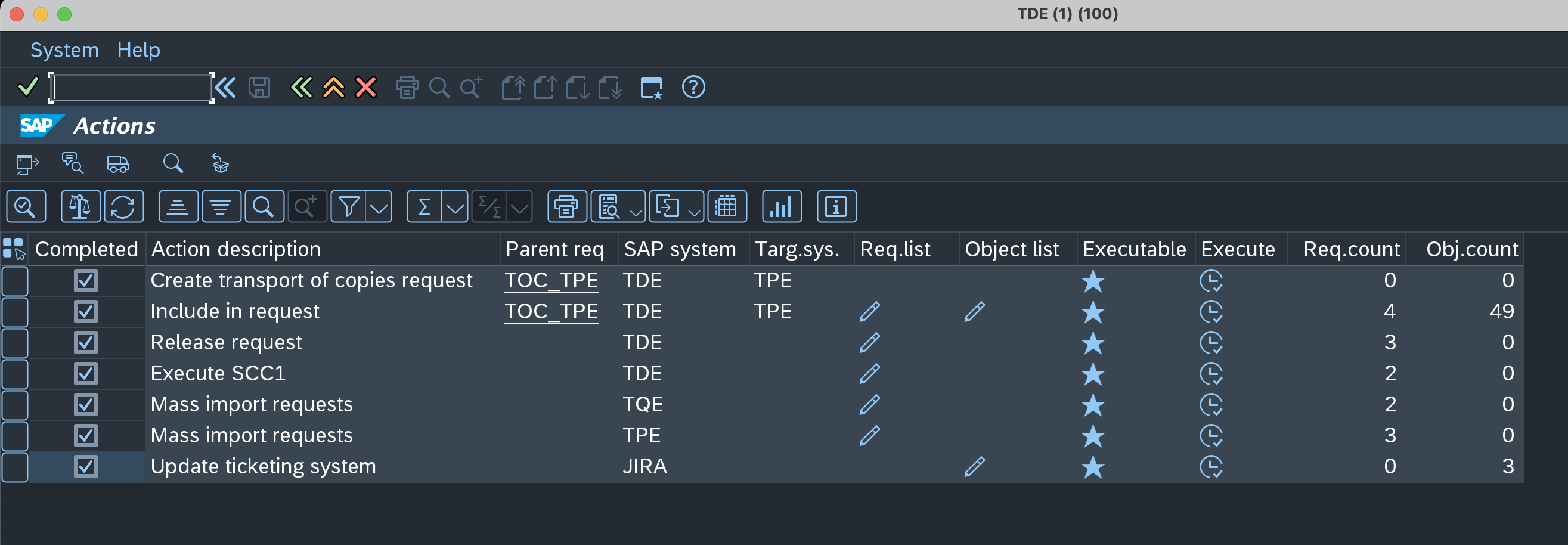Click the First Page icon

point(513,87)
